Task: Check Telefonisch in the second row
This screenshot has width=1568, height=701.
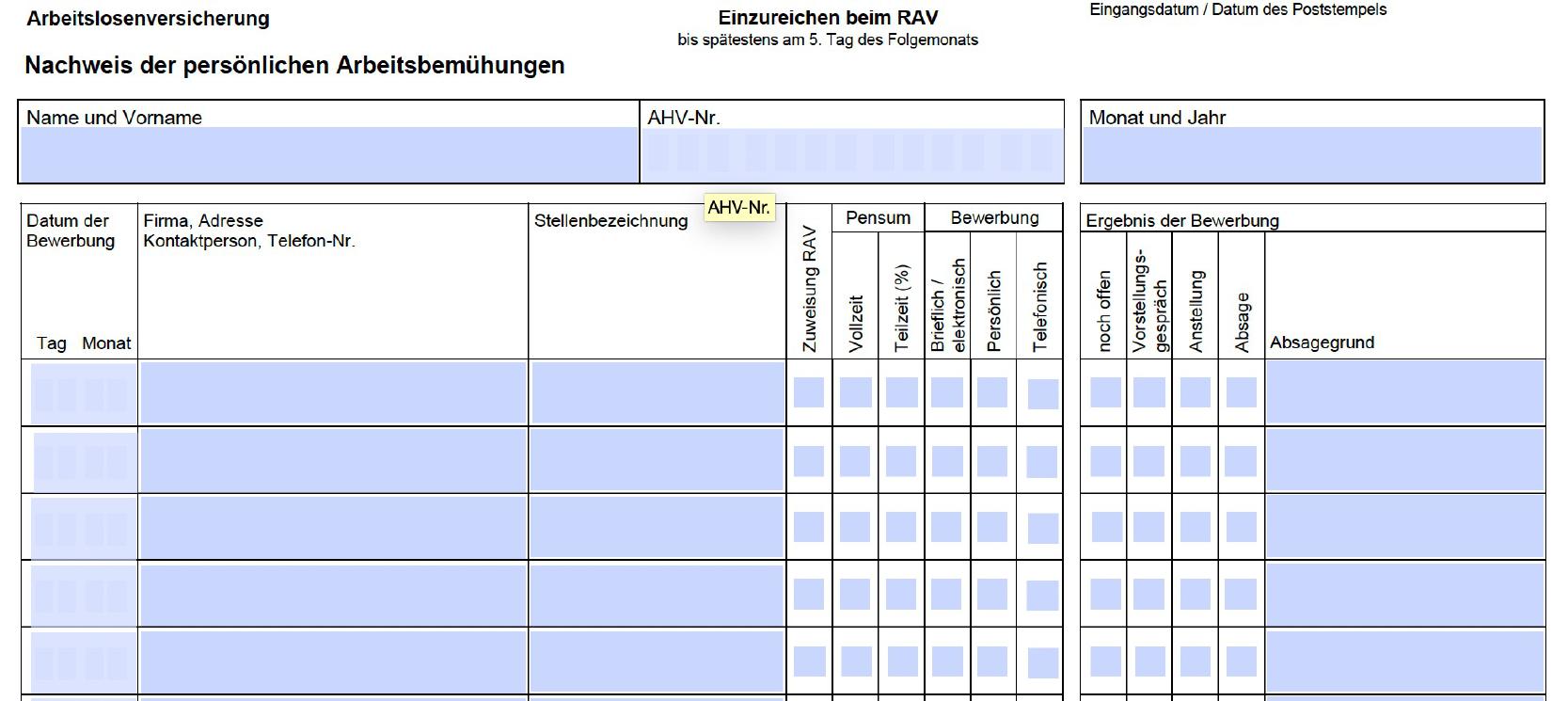Action: [1042, 462]
